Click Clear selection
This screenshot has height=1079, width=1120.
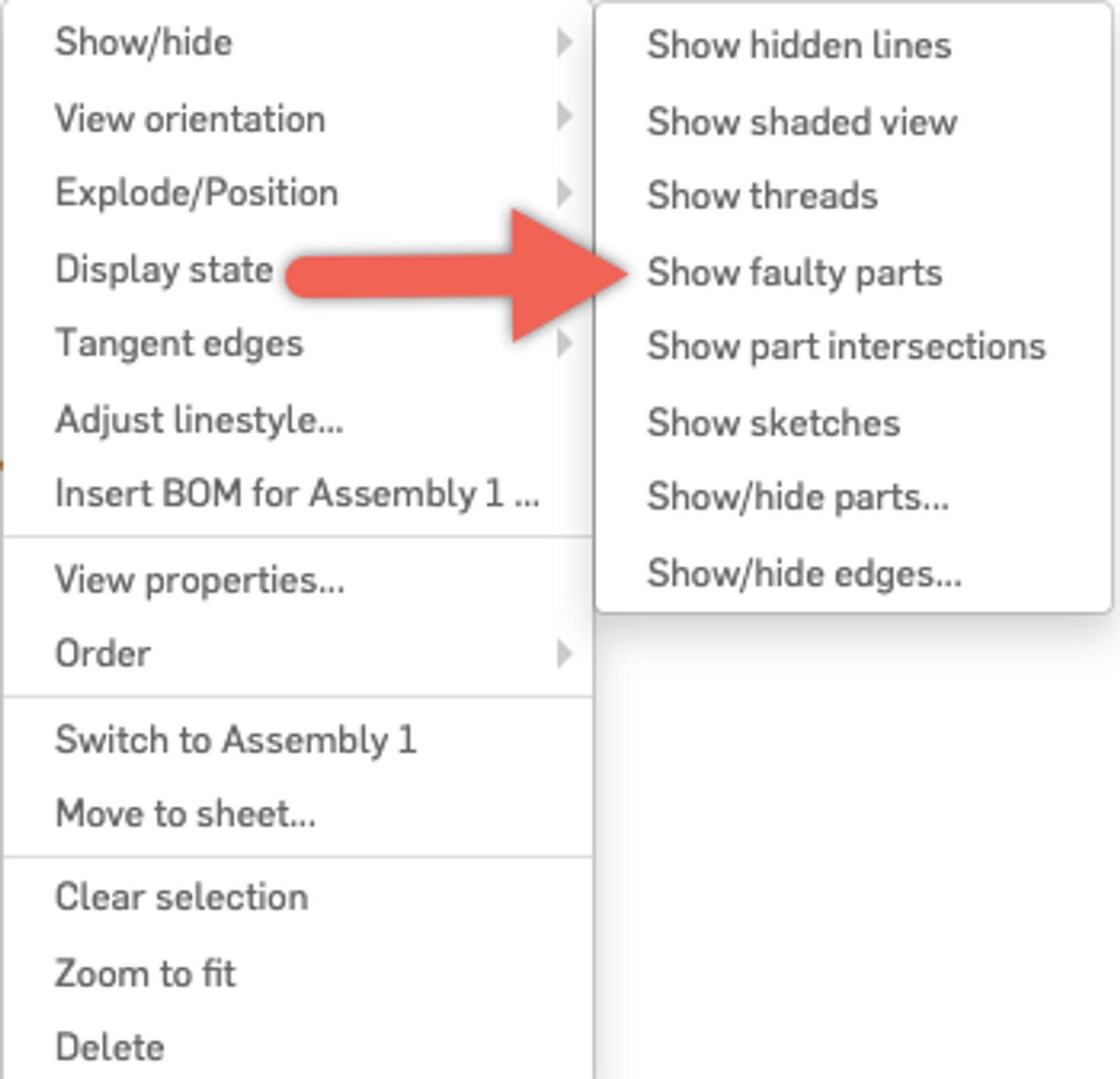coord(181,897)
